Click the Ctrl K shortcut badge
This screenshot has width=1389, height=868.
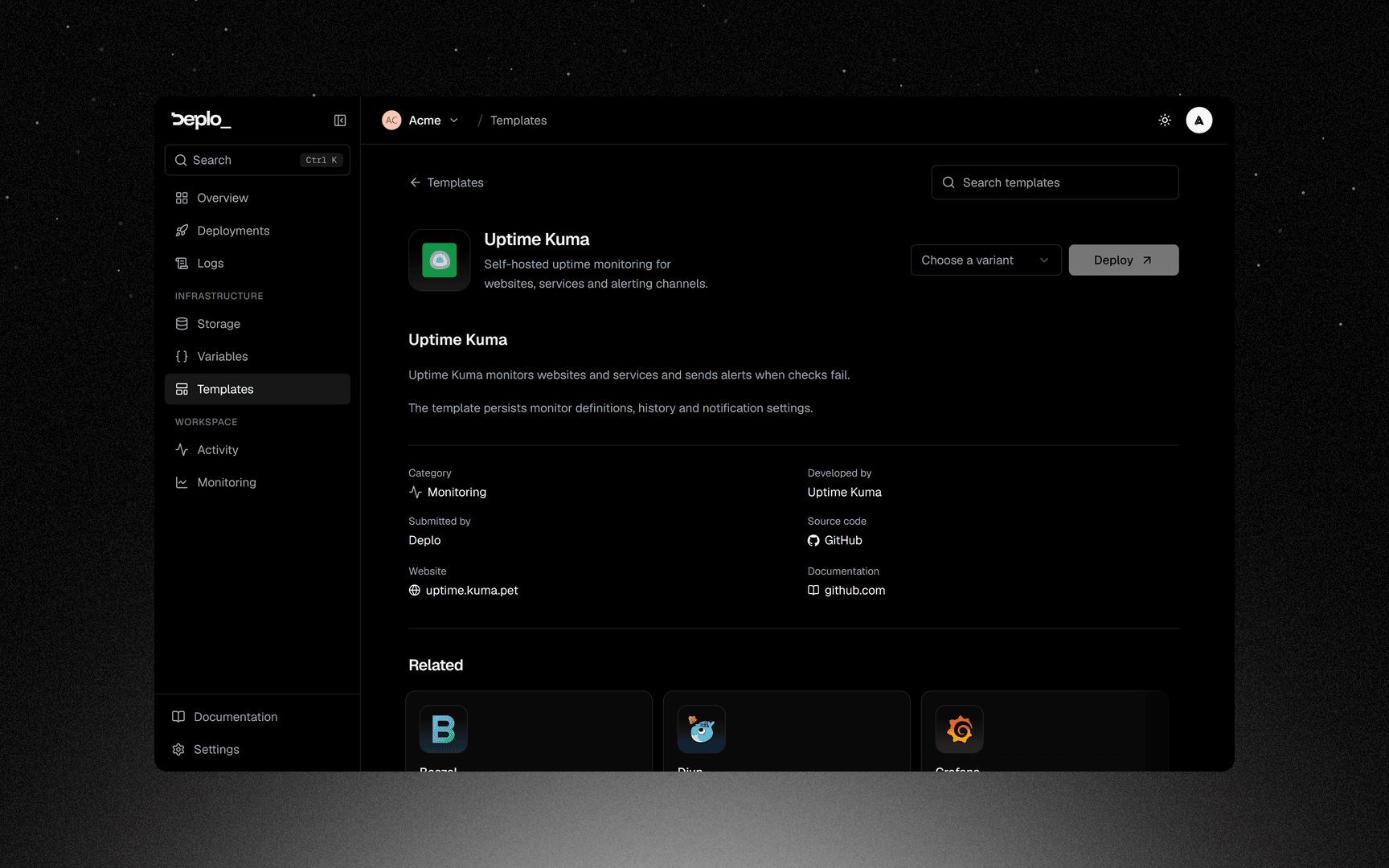pyautogui.click(x=322, y=160)
